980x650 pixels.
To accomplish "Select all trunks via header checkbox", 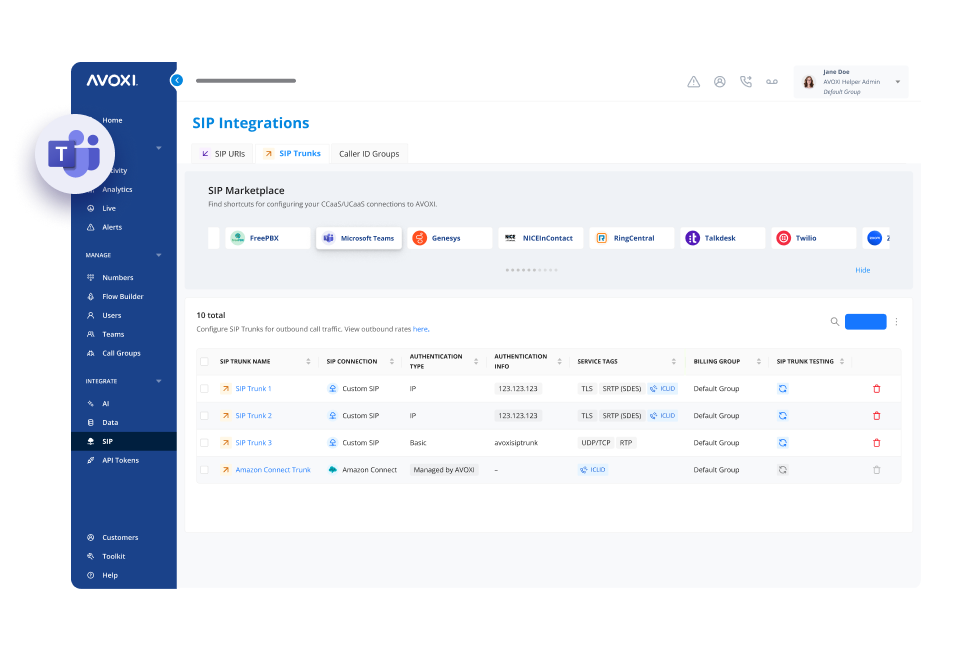I will (205, 362).
